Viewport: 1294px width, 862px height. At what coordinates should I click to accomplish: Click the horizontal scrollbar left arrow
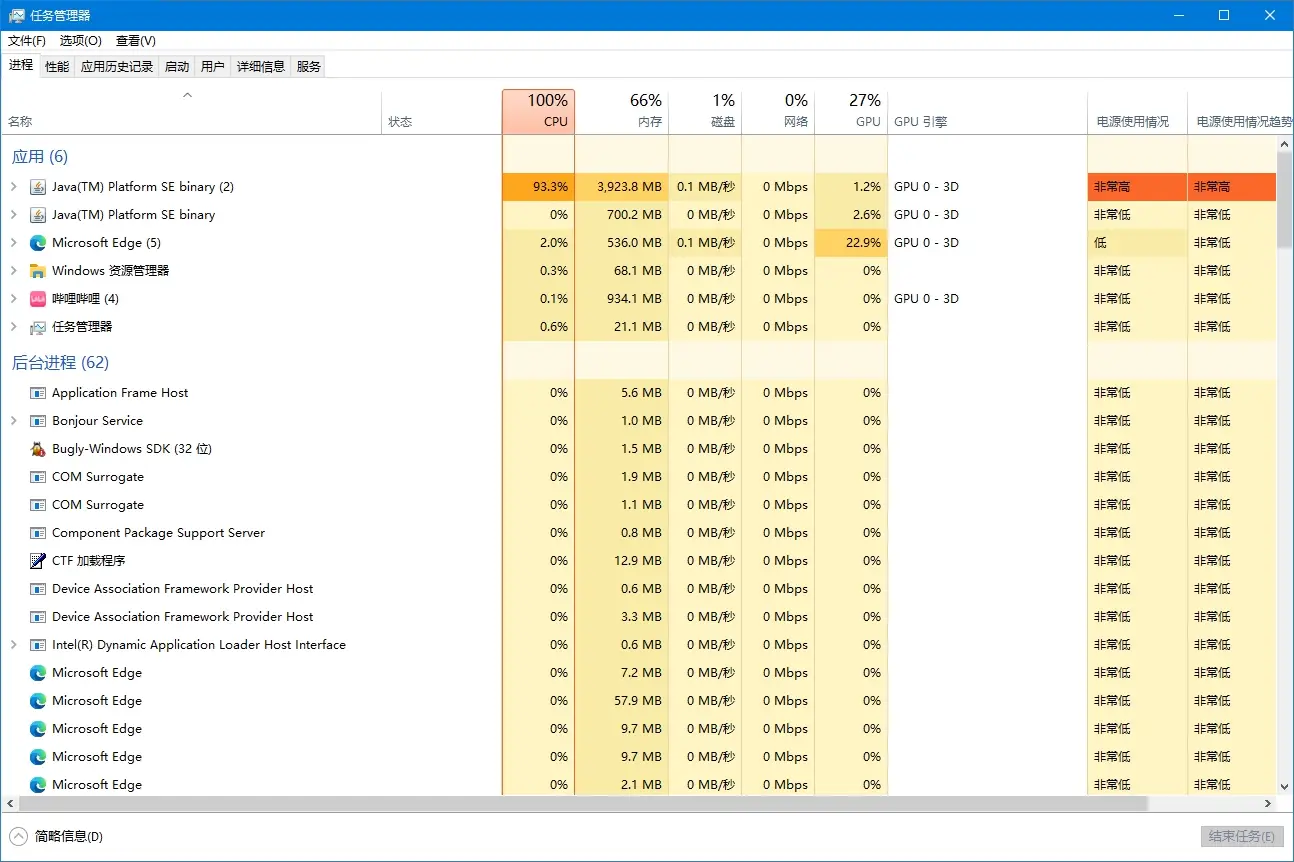point(9,804)
